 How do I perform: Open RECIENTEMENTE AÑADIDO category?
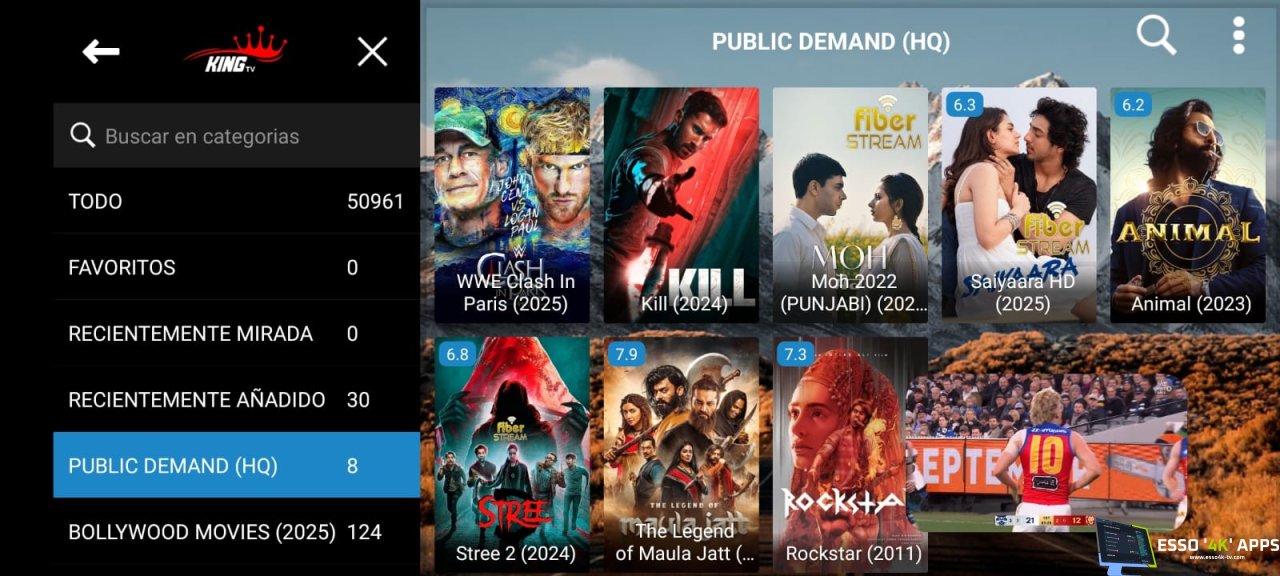(237, 399)
